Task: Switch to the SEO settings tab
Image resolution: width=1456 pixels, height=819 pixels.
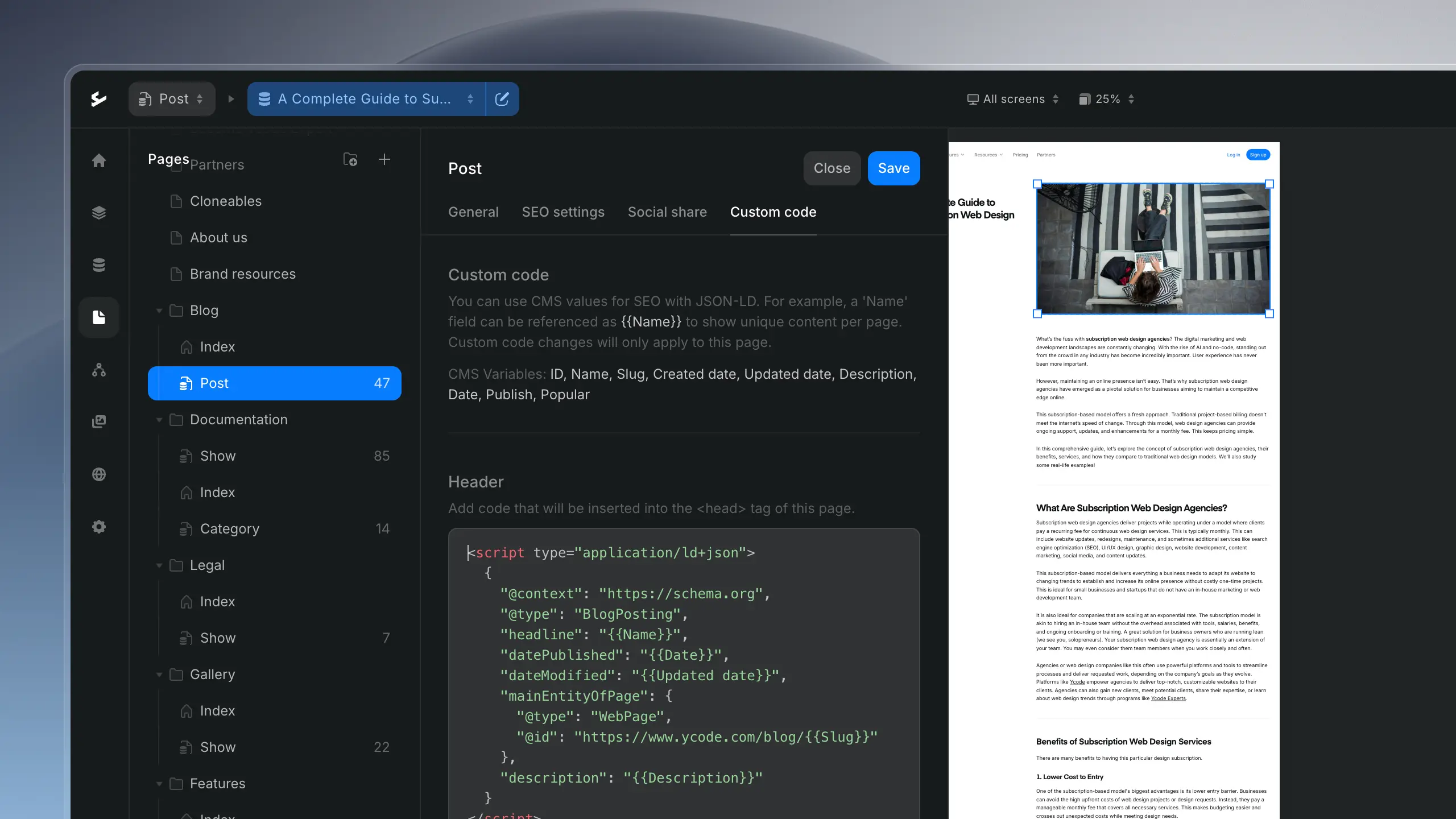Action: pos(563,212)
